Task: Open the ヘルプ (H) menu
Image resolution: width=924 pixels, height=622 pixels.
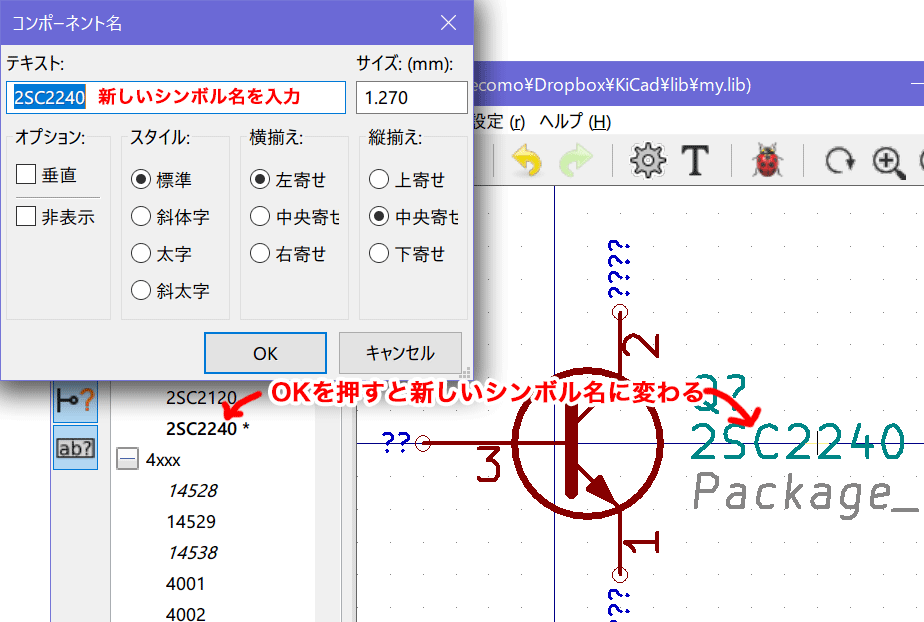Action: coord(574,122)
